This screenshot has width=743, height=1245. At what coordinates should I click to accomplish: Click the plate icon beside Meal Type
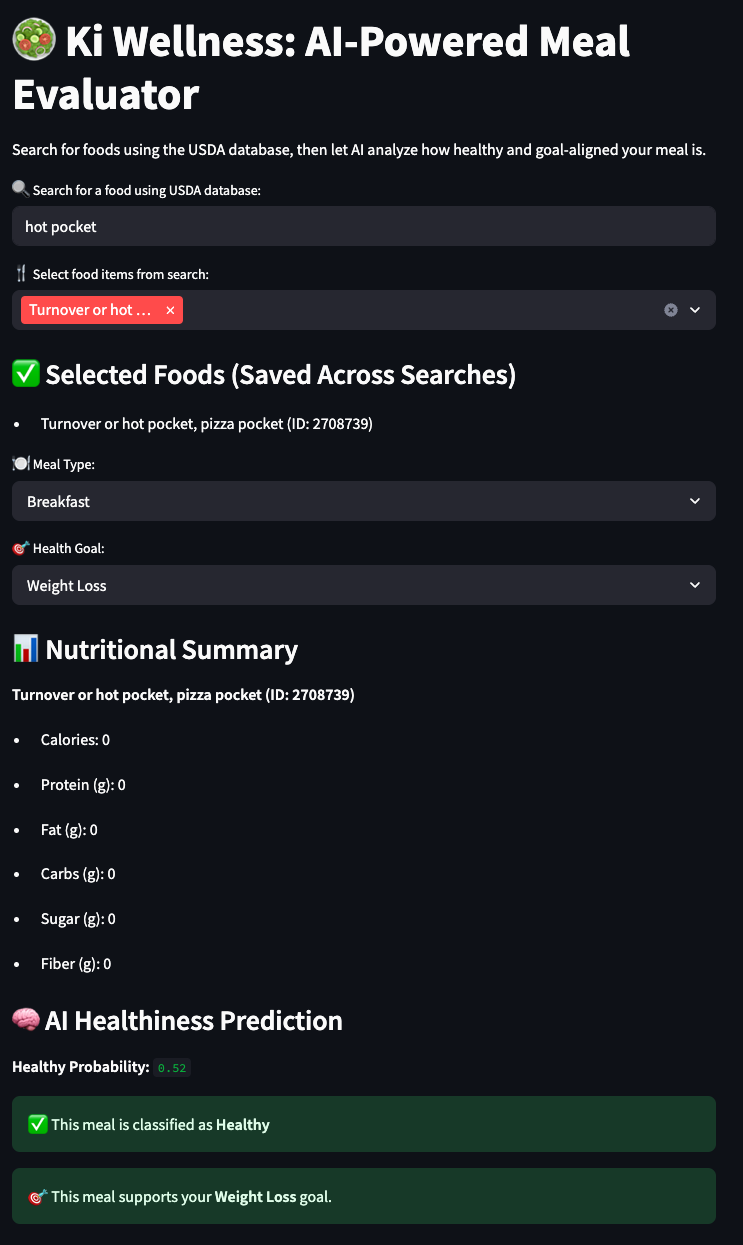pyautogui.click(x=20, y=463)
